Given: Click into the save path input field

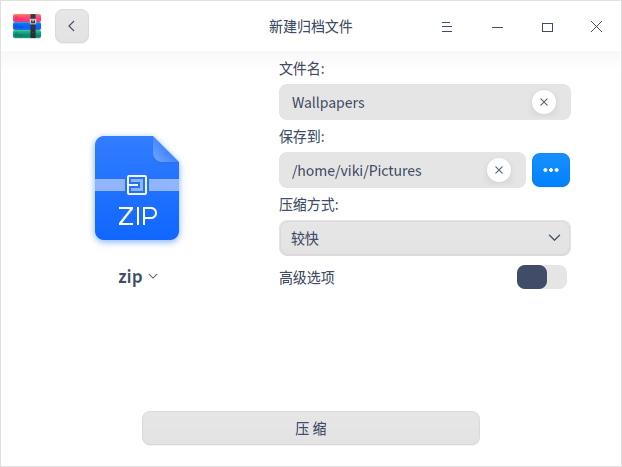Looking at the screenshot, I should pos(383,170).
